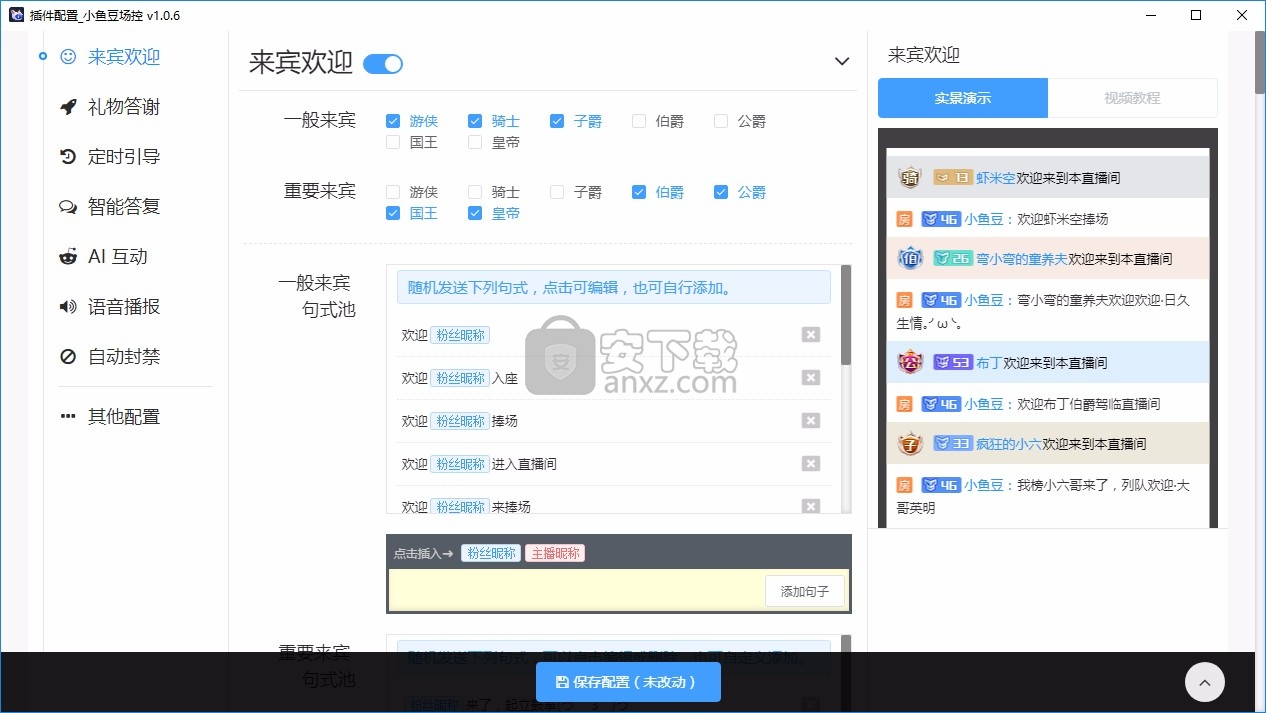The height and width of the screenshot is (713, 1266).
Task: Check 皇帝 under 一般来宾
Action: pyautogui.click(x=475, y=142)
